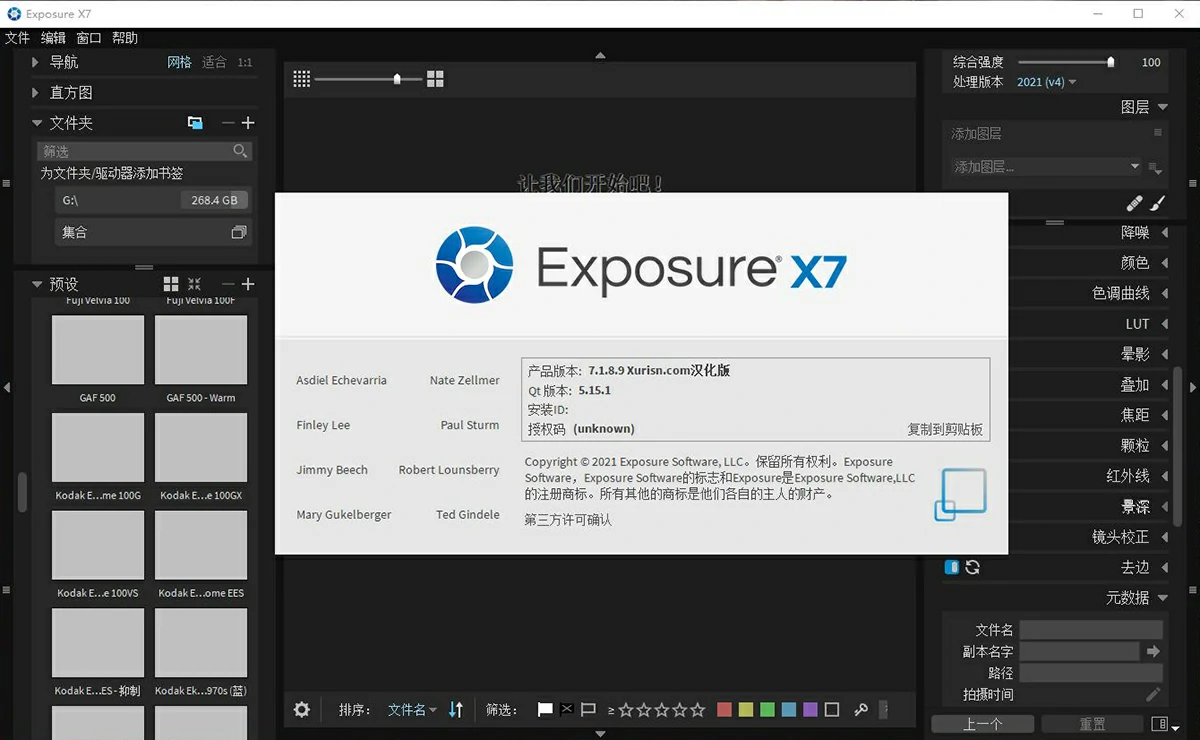Viewport: 1200px width, 740px height.
Task: Filter by red color label
Action: pos(725,710)
